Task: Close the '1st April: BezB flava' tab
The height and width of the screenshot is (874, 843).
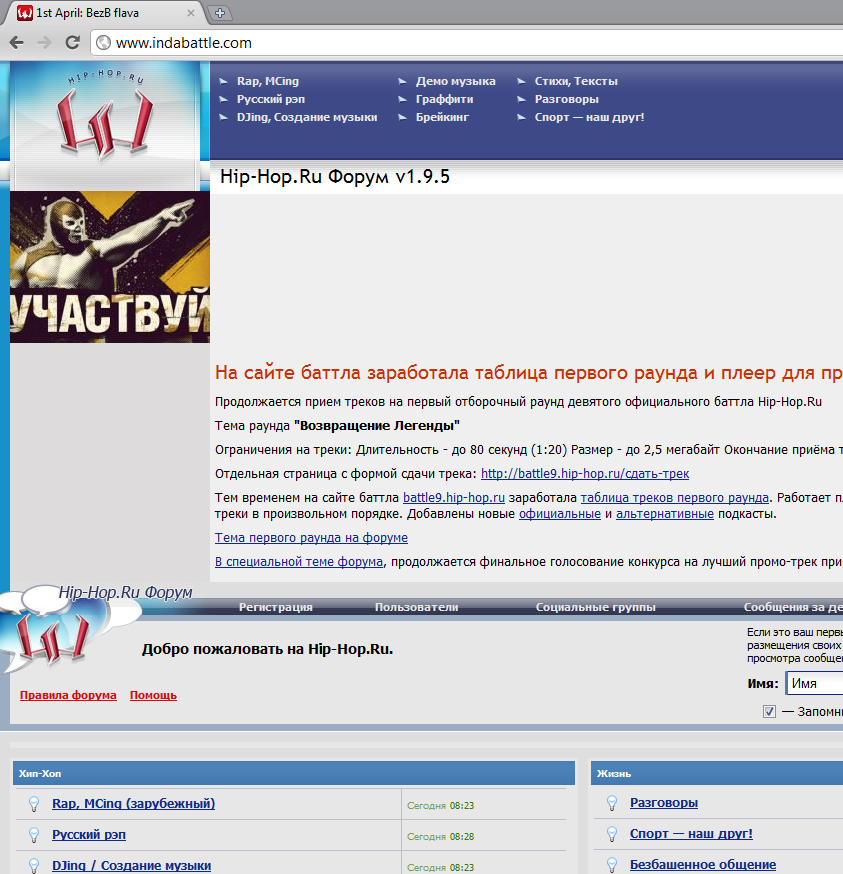Action: [191, 13]
